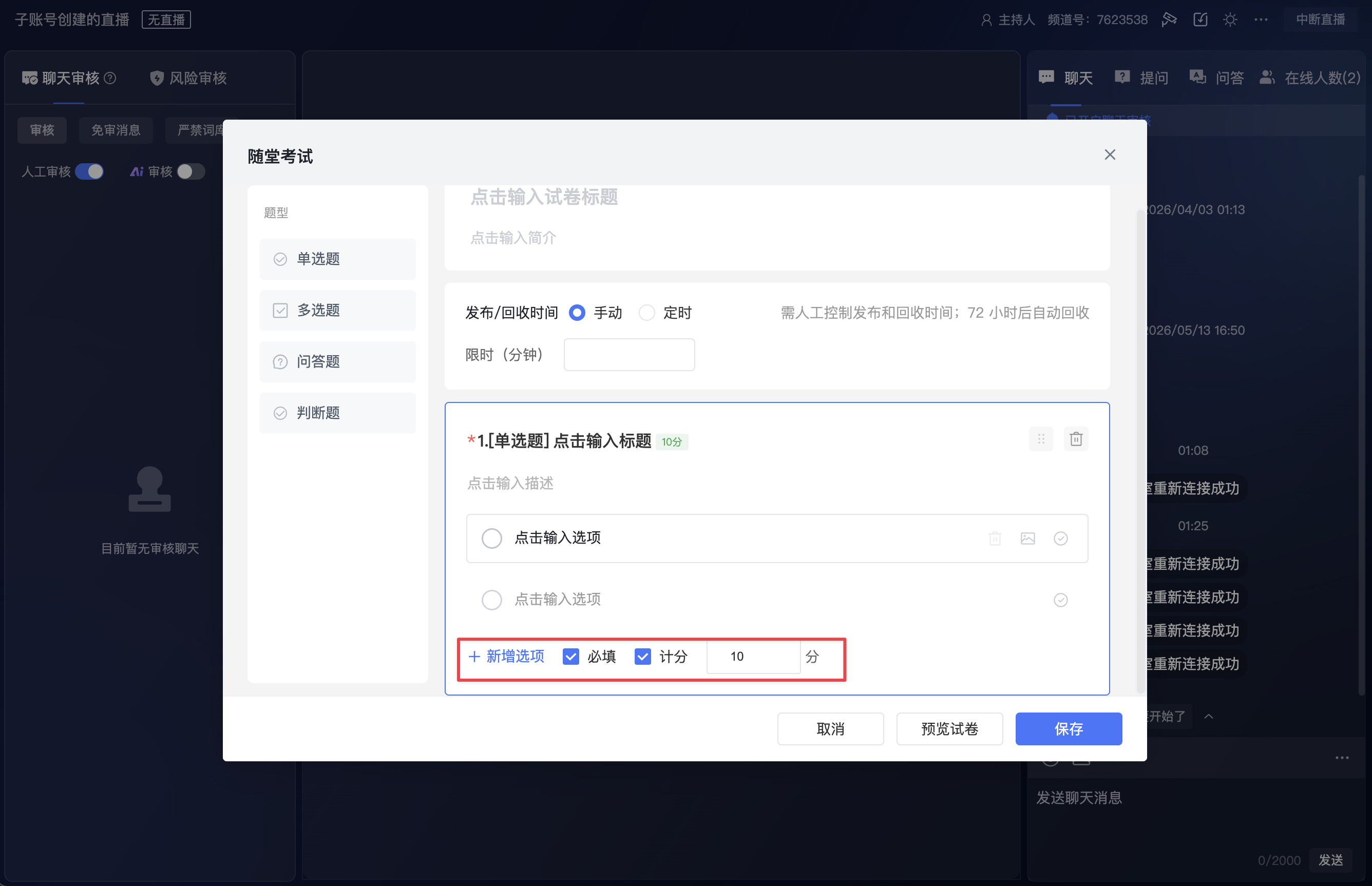Delete question 1 with the trash icon
Viewport: 1372px width, 886px height.
tap(1076, 439)
